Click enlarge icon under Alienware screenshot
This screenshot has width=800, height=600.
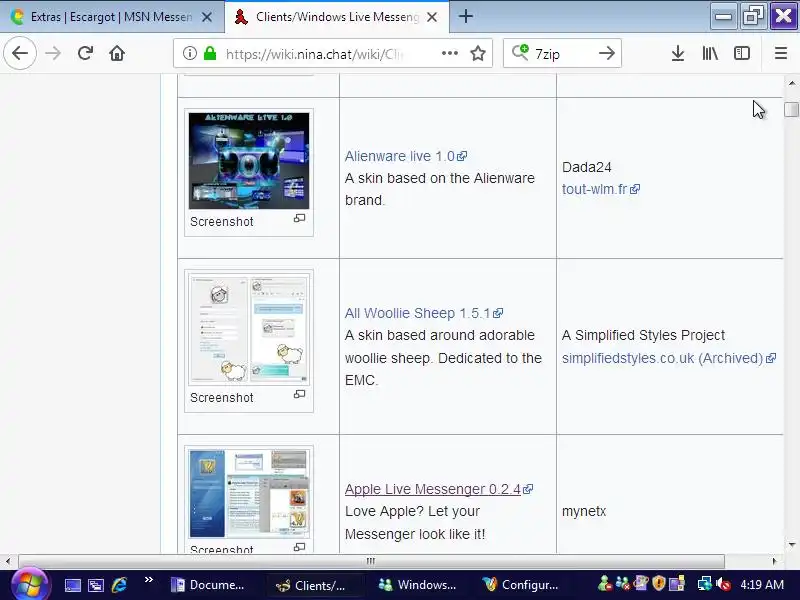[x=299, y=218]
